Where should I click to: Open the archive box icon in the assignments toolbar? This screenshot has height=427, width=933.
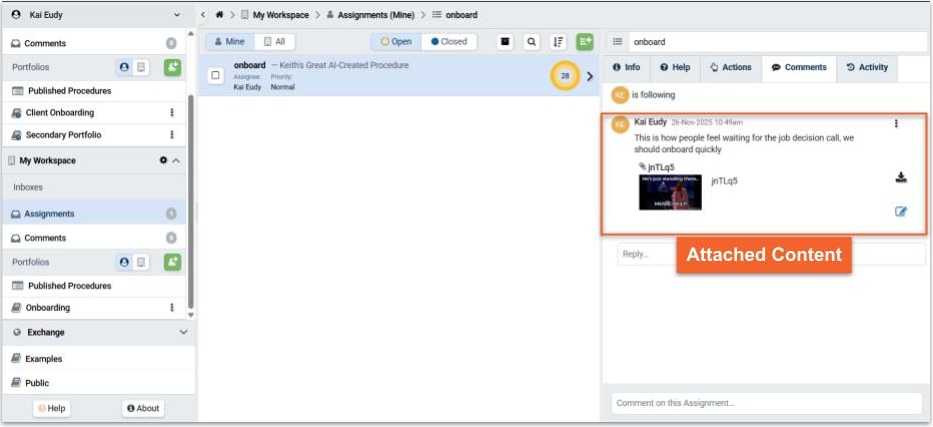coord(505,42)
